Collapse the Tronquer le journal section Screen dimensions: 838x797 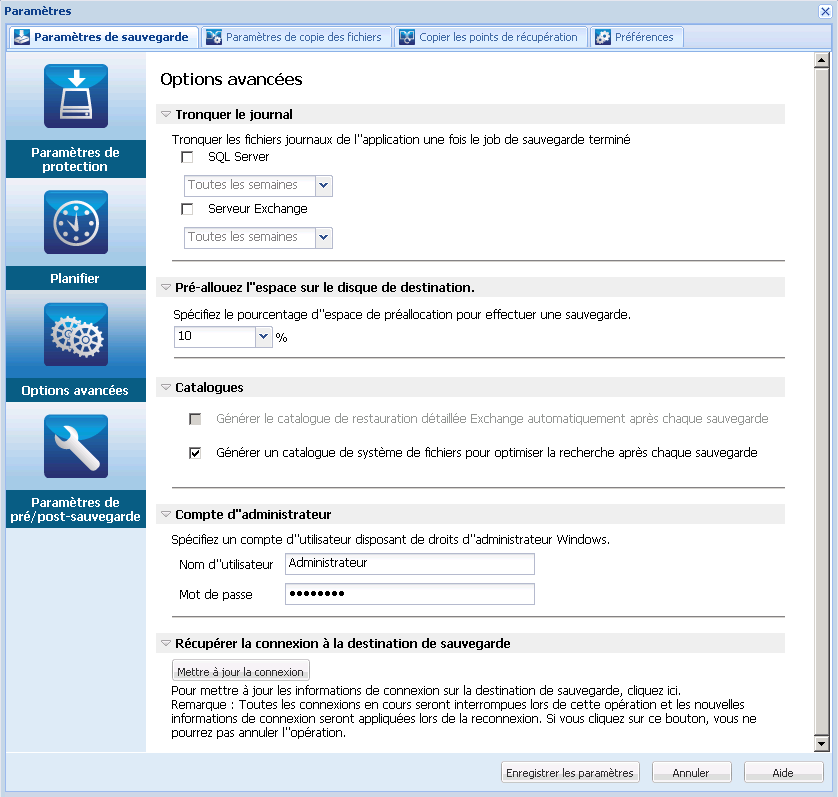coord(165,114)
